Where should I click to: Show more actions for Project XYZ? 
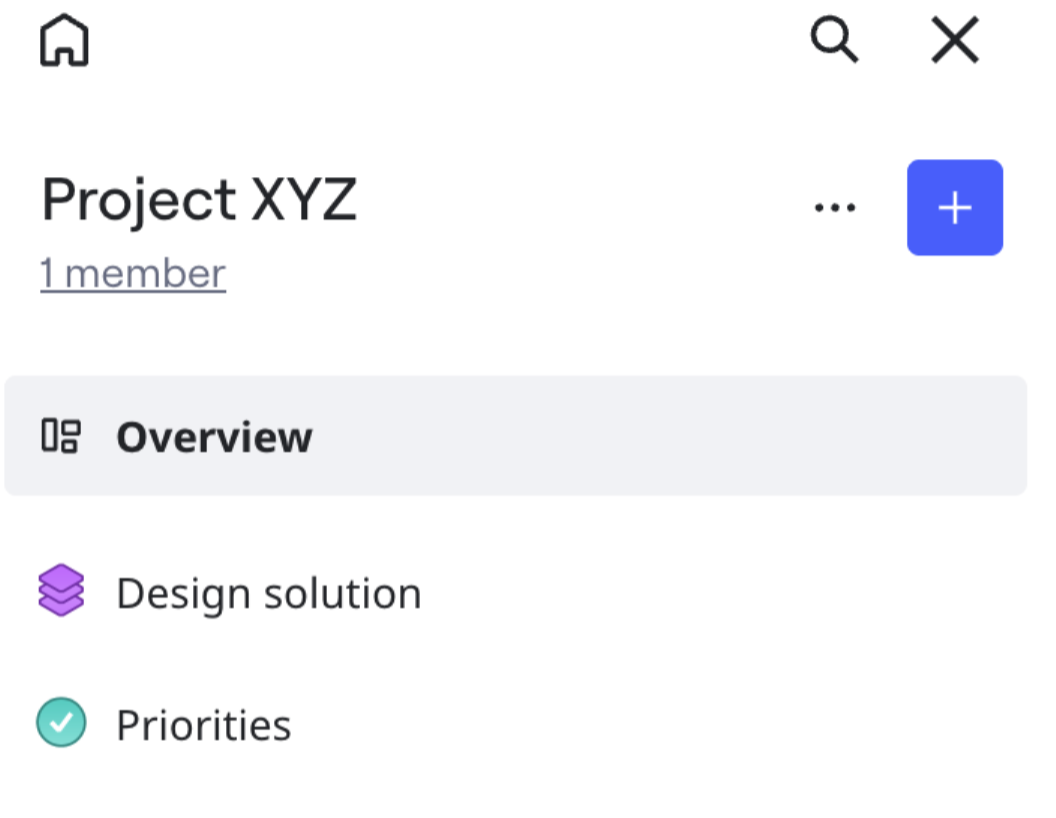tap(835, 208)
